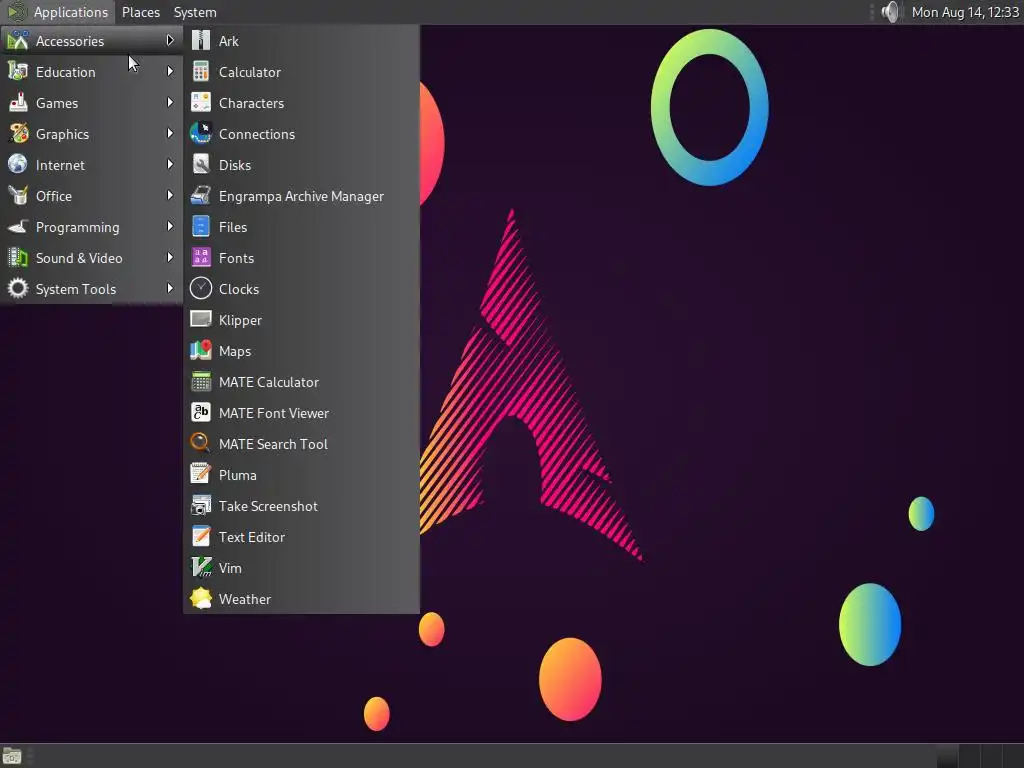
Task: Expand the Sound & Video submenu arrow
Action: [x=170, y=257]
